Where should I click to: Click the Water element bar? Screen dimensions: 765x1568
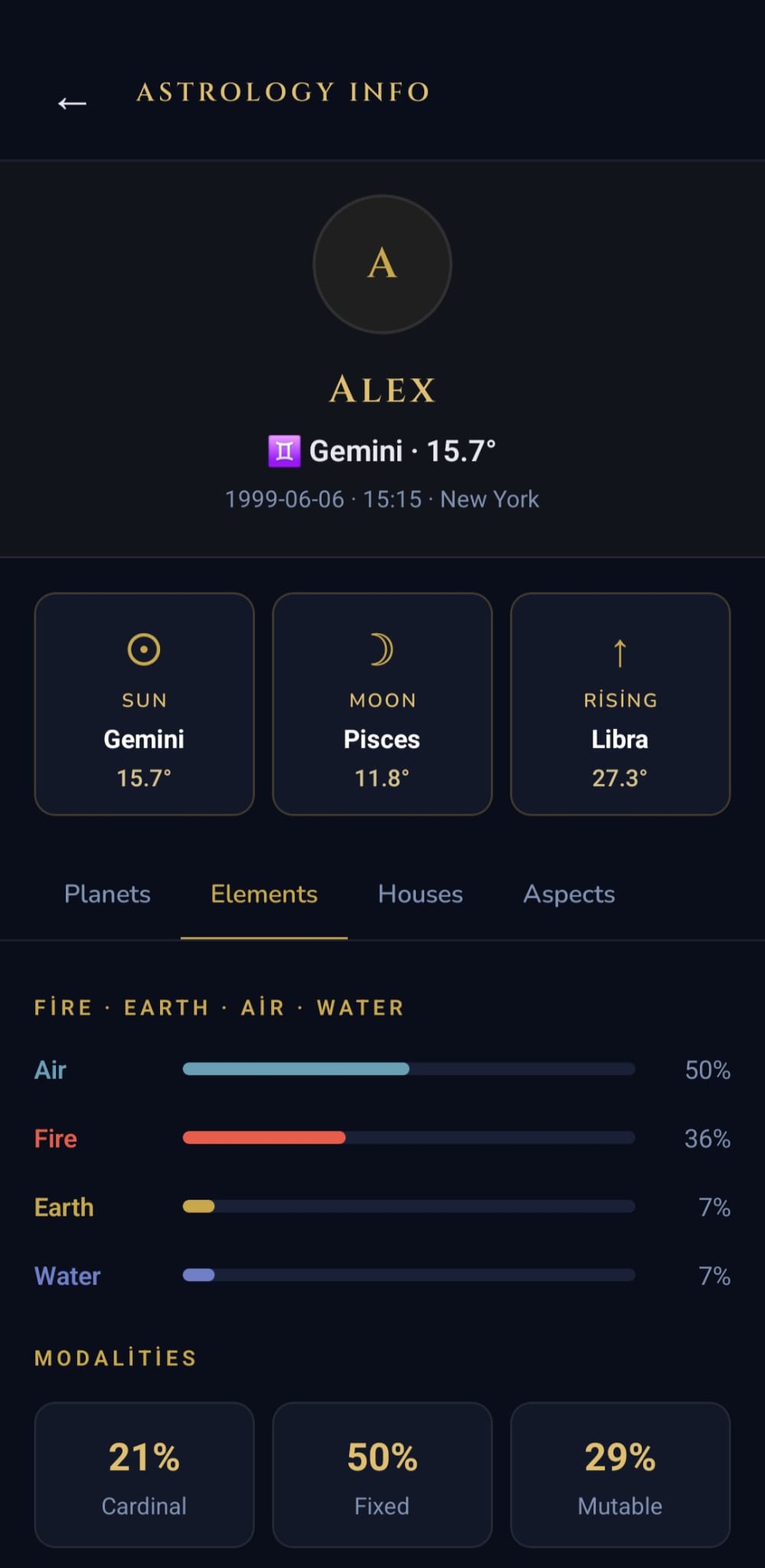click(409, 1275)
